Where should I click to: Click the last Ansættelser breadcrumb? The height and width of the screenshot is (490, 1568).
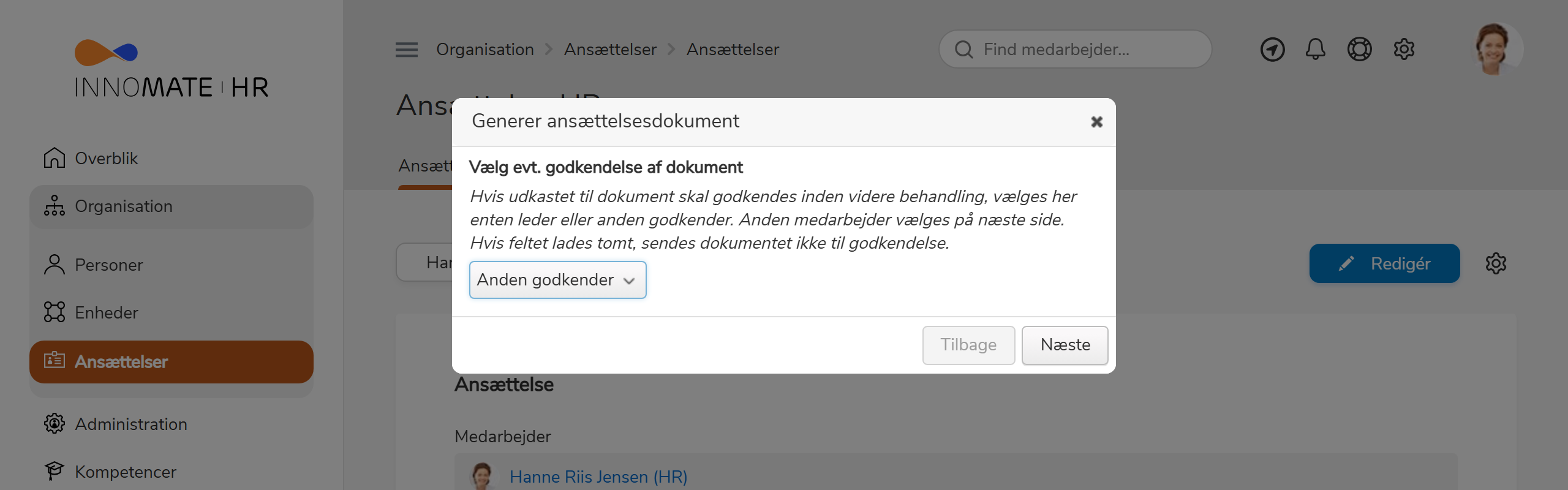[x=733, y=50]
